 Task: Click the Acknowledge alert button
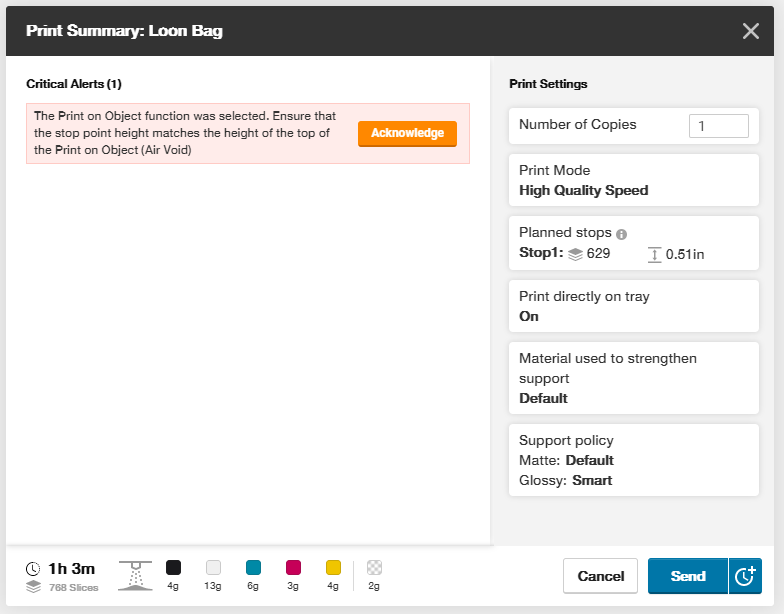tap(407, 134)
